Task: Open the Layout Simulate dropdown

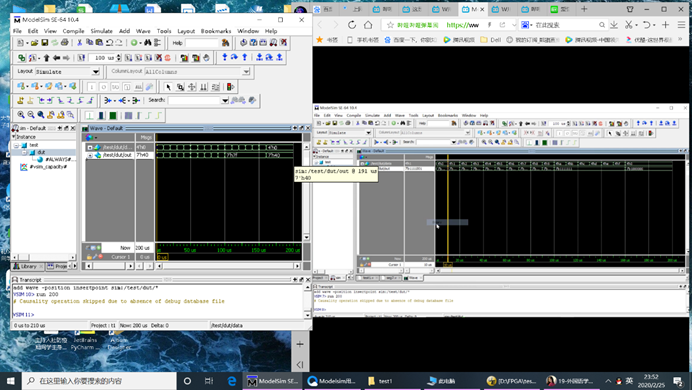Action: coord(96,71)
